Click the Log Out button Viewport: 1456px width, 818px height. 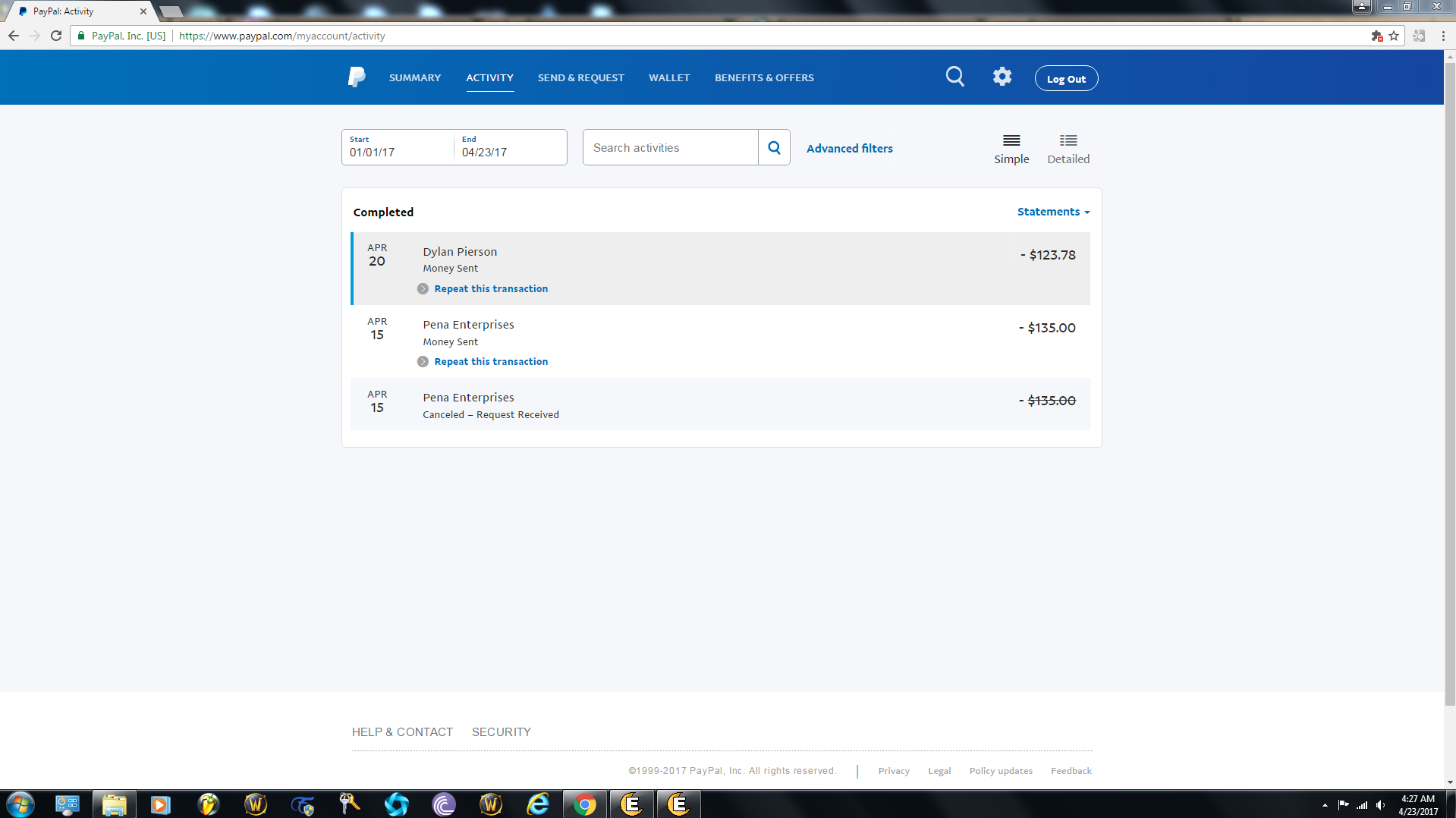click(x=1066, y=78)
